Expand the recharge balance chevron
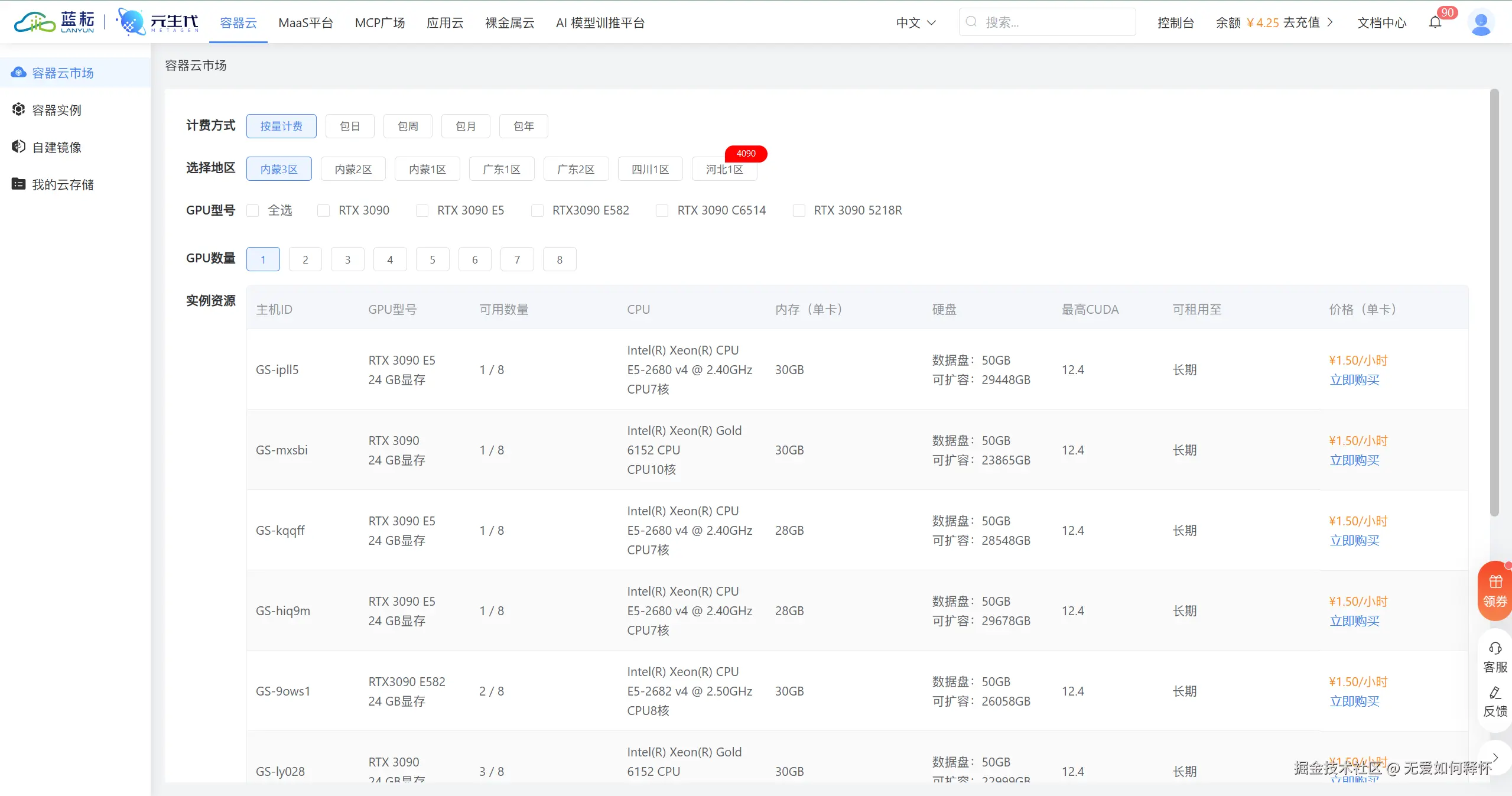 pos(1330,22)
